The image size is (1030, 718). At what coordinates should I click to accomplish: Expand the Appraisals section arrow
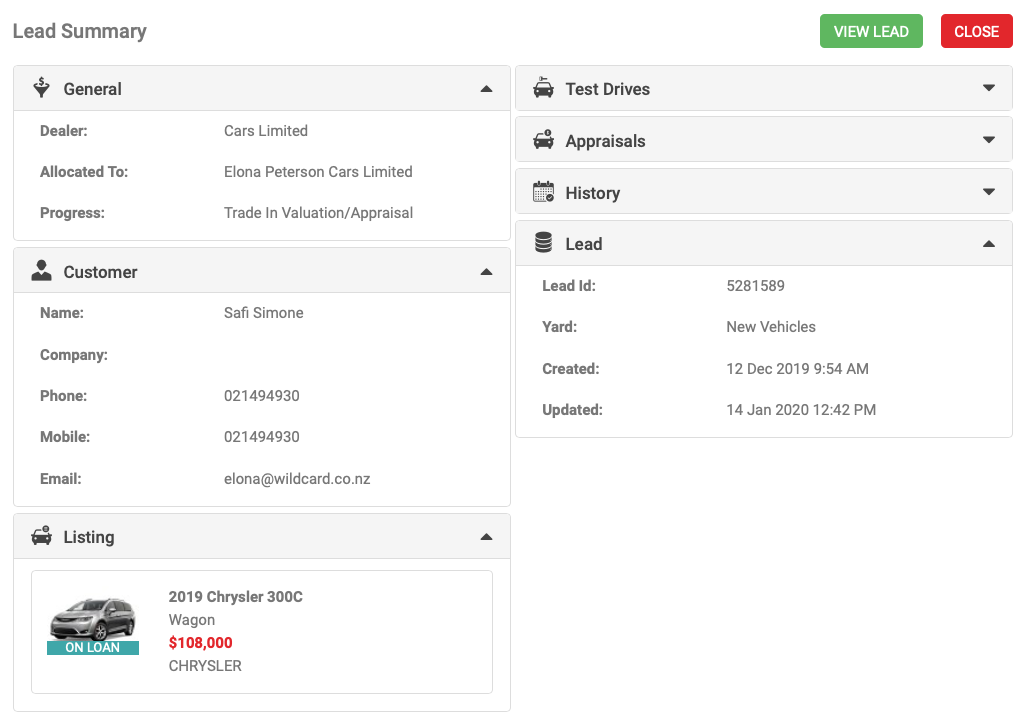[989, 140]
